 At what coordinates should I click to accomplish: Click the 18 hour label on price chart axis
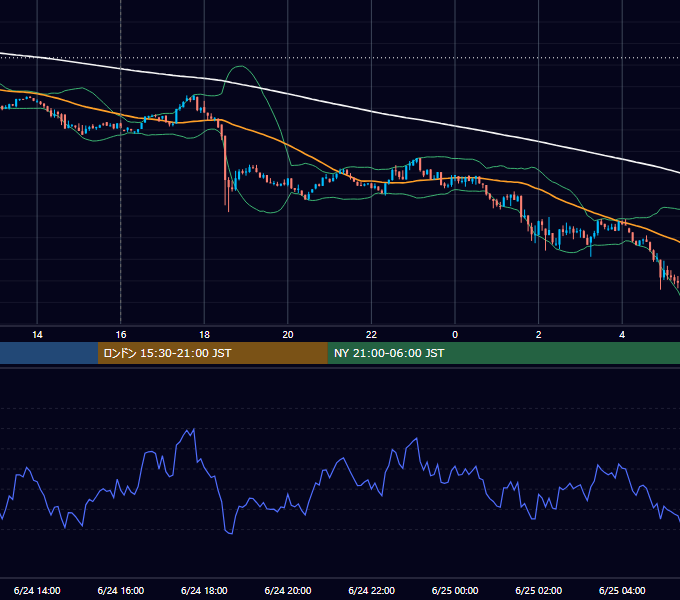(204, 335)
